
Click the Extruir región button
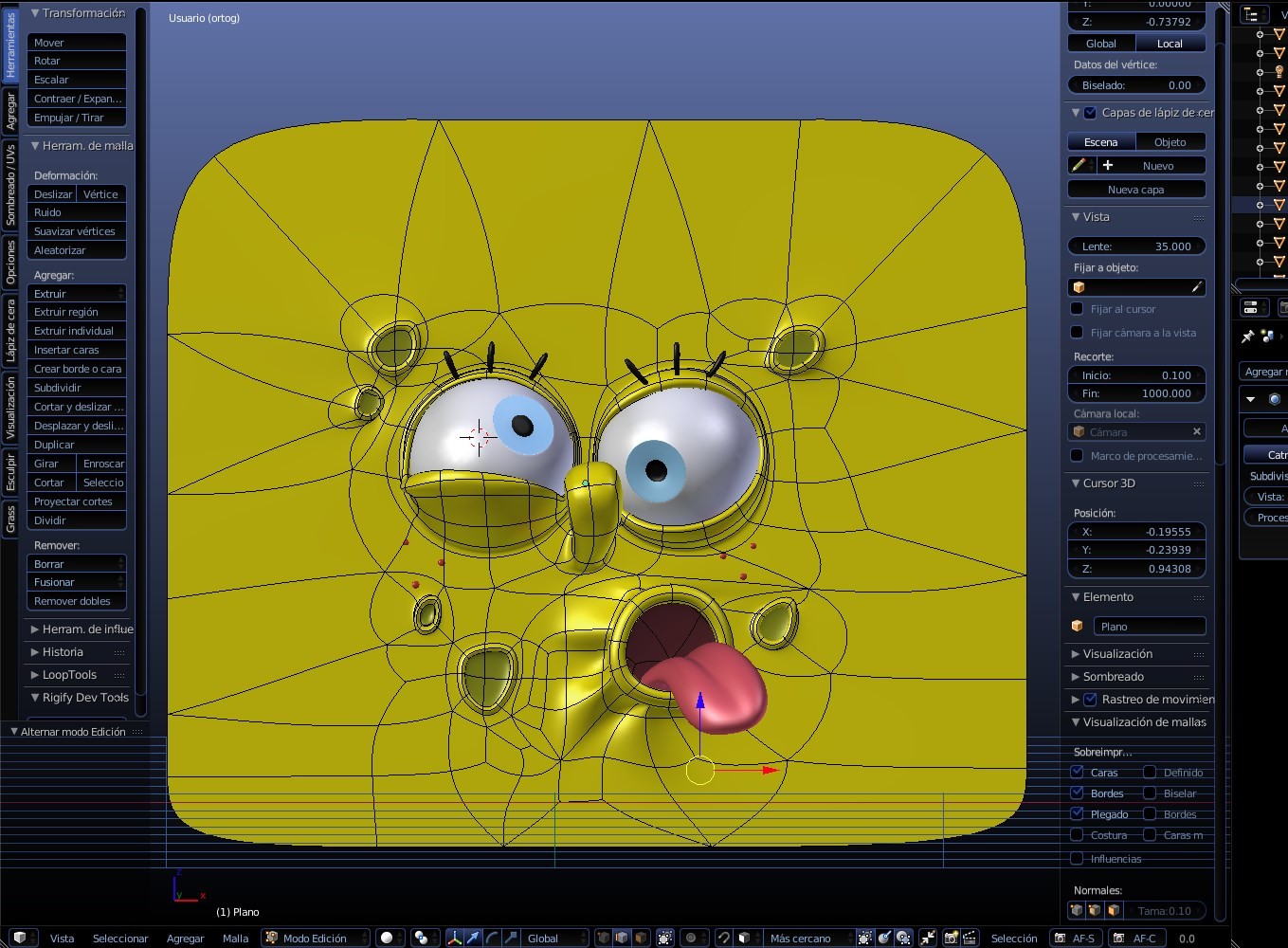click(x=77, y=311)
